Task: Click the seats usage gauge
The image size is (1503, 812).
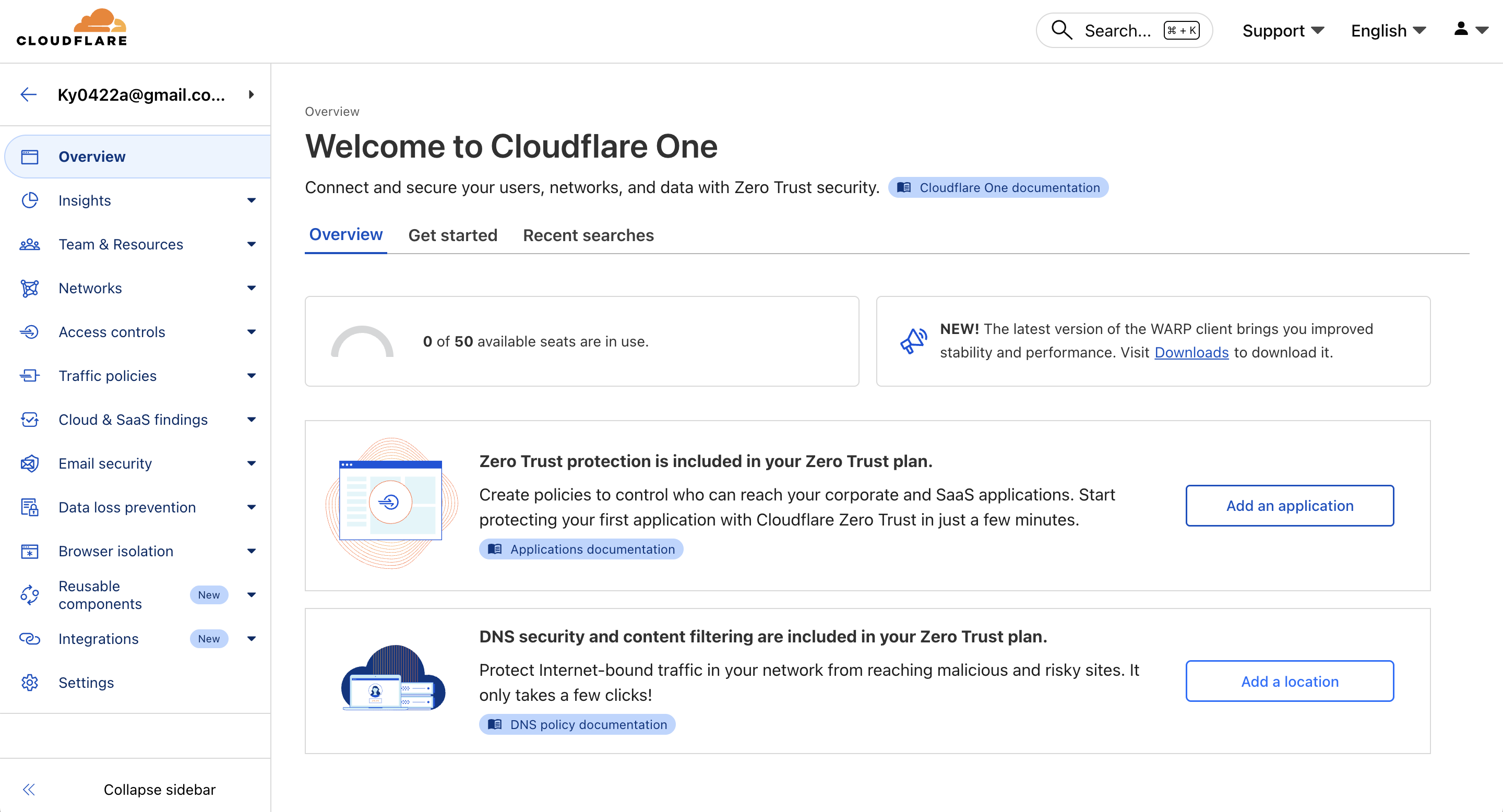Action: click(362, 342)
